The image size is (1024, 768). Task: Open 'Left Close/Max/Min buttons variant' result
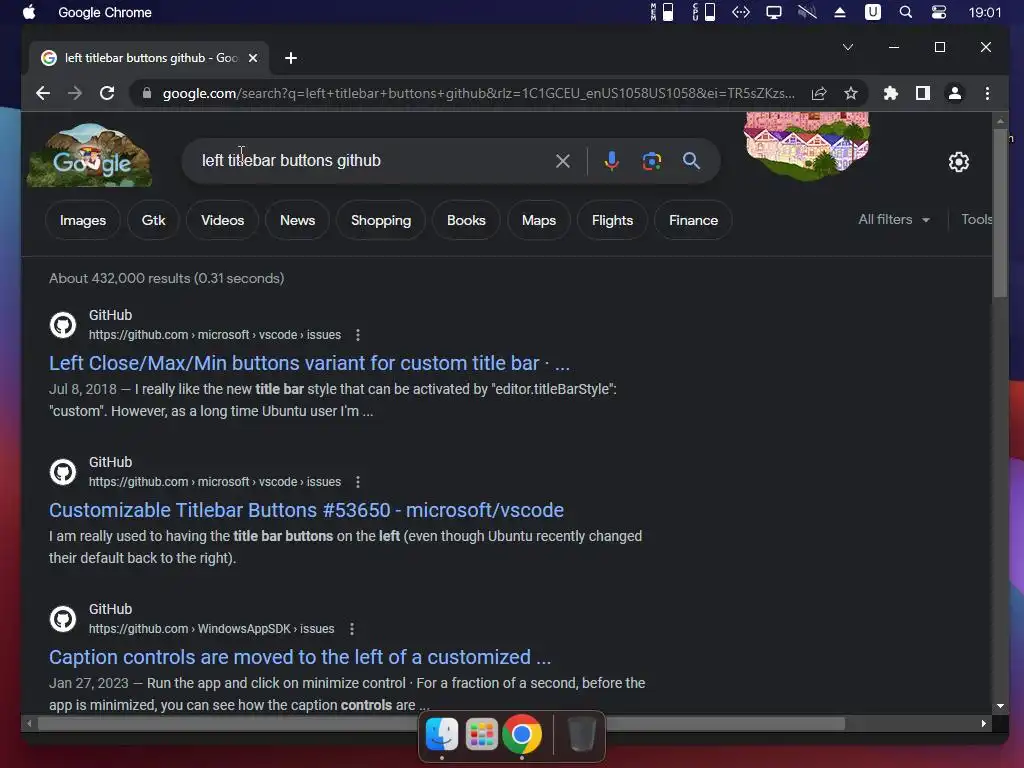310,363
